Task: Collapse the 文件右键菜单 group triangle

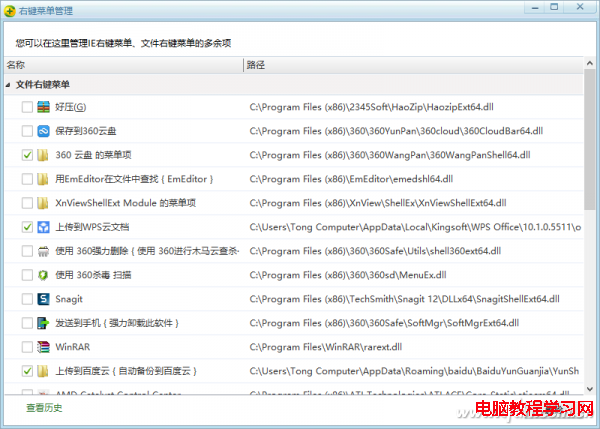Action: tap(8, 85)
